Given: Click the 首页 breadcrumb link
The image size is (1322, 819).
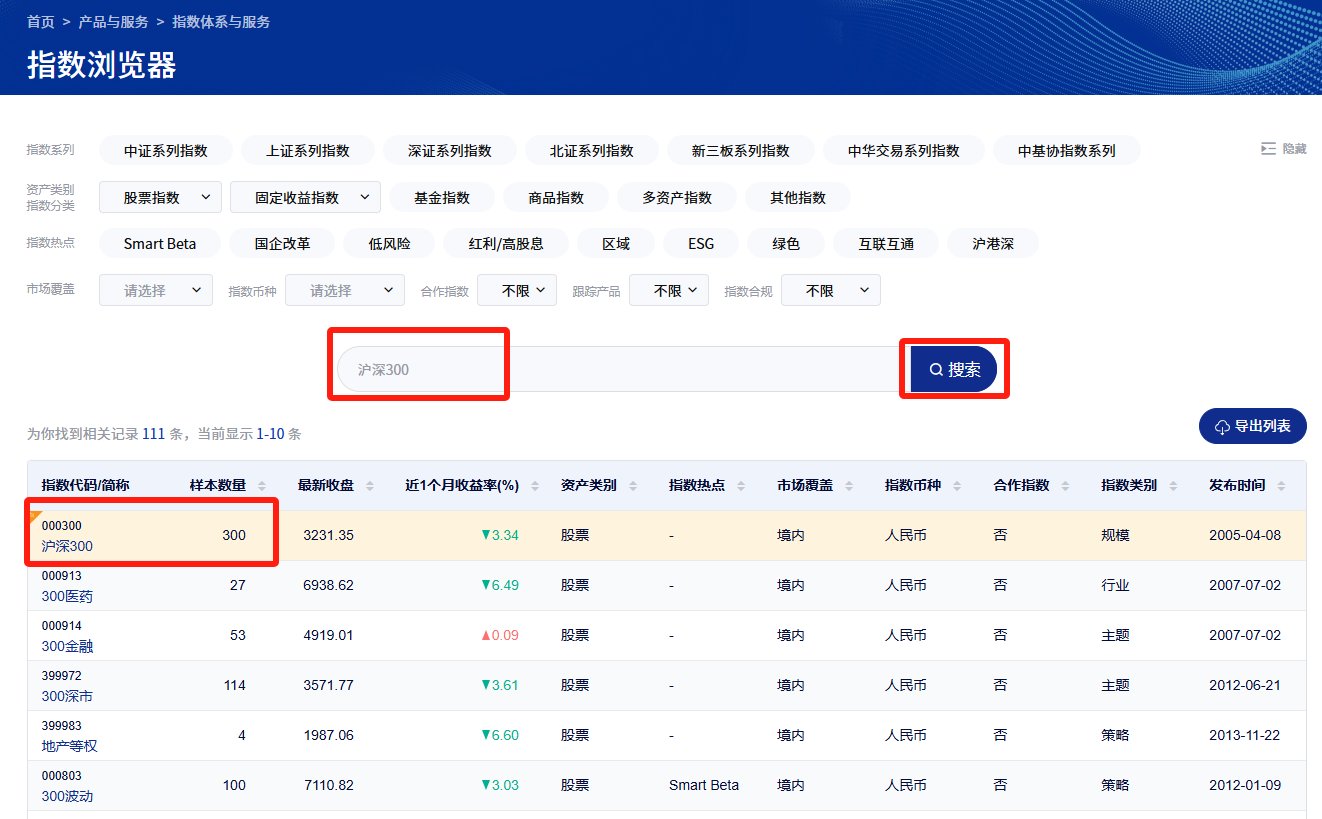Looking at the screenshot, I should (40, 21).
